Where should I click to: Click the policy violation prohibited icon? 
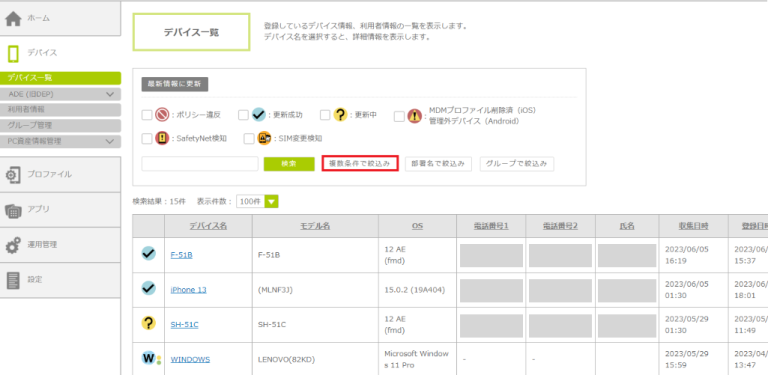(x=162, y=115)
